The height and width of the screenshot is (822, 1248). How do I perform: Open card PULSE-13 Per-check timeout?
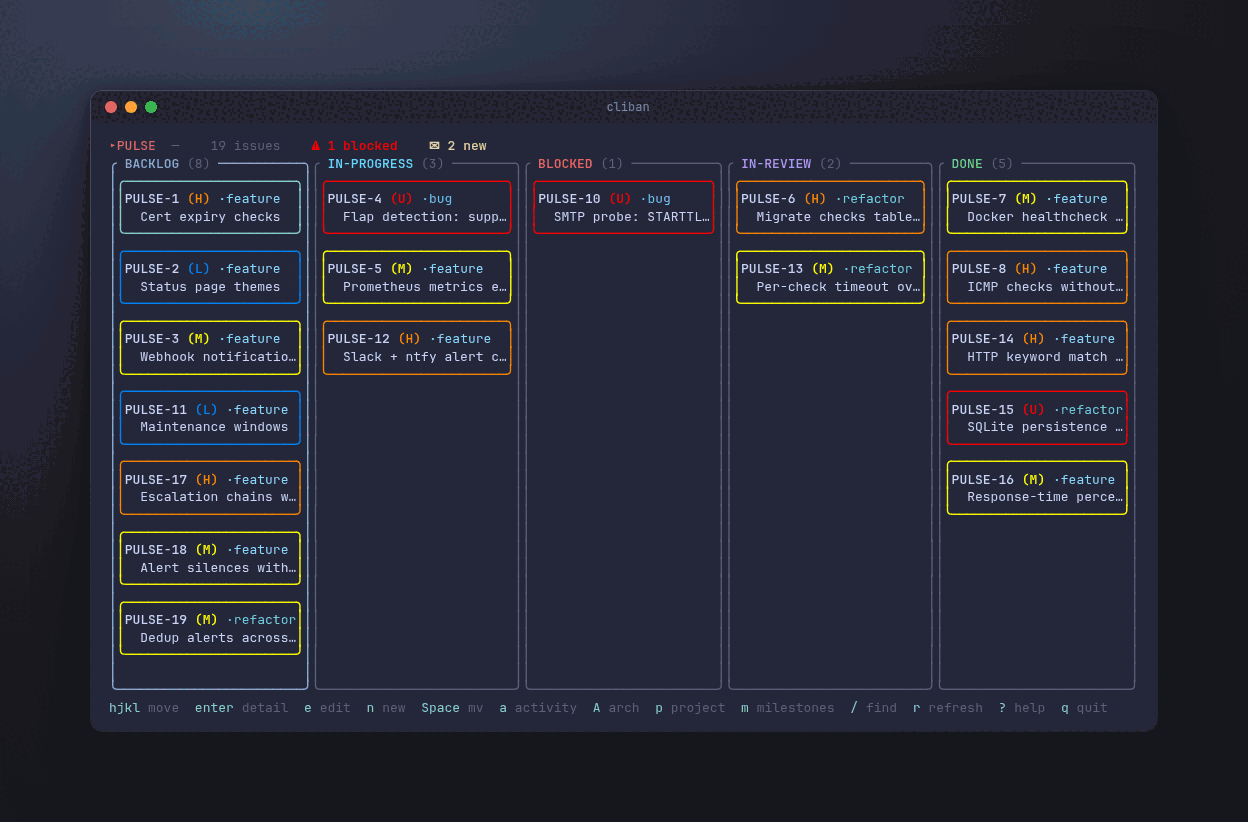830,277
